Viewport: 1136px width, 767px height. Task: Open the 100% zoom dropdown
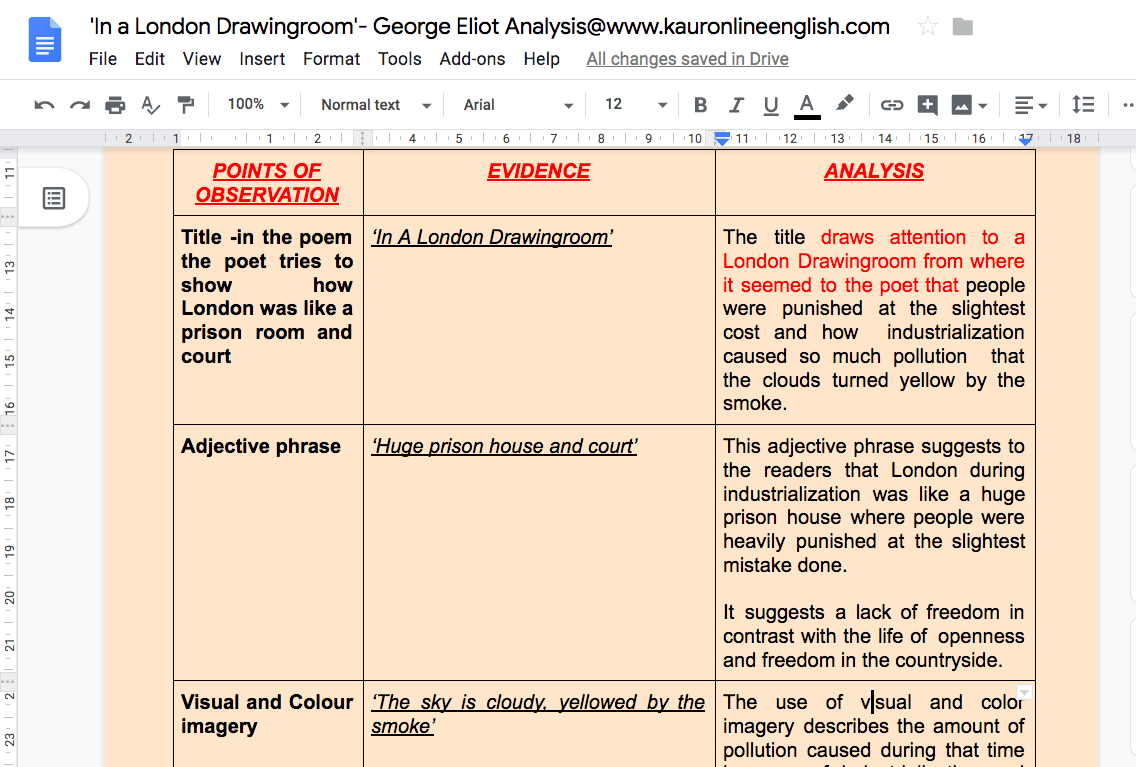(259, 105)
